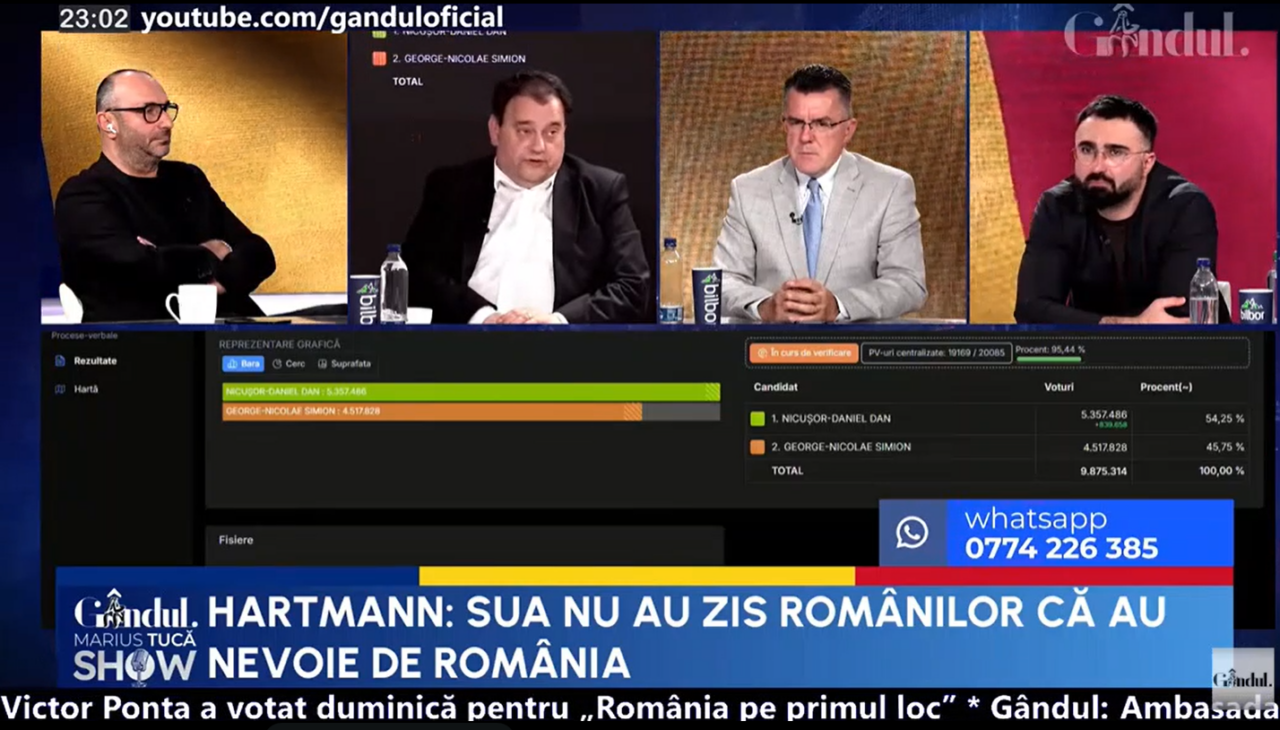Click the youtube.com/gandulofficial link text
The width and height of the screenshot is (1280, 730).
pos(322,18)
